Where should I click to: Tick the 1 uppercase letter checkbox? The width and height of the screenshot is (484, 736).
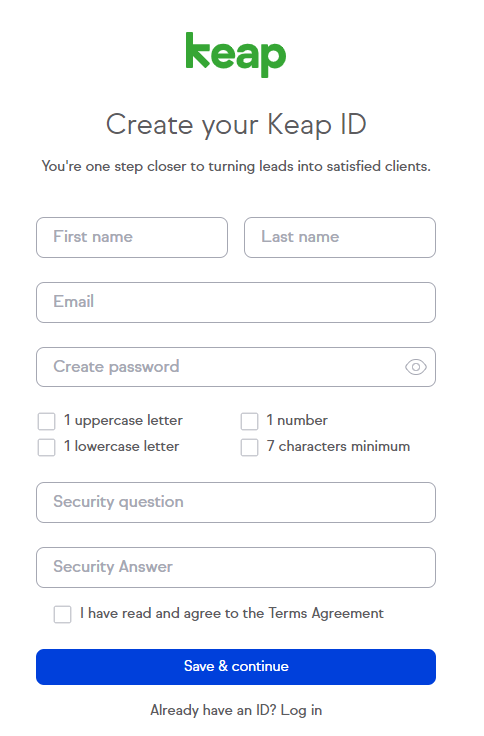[x=46, y=421]
